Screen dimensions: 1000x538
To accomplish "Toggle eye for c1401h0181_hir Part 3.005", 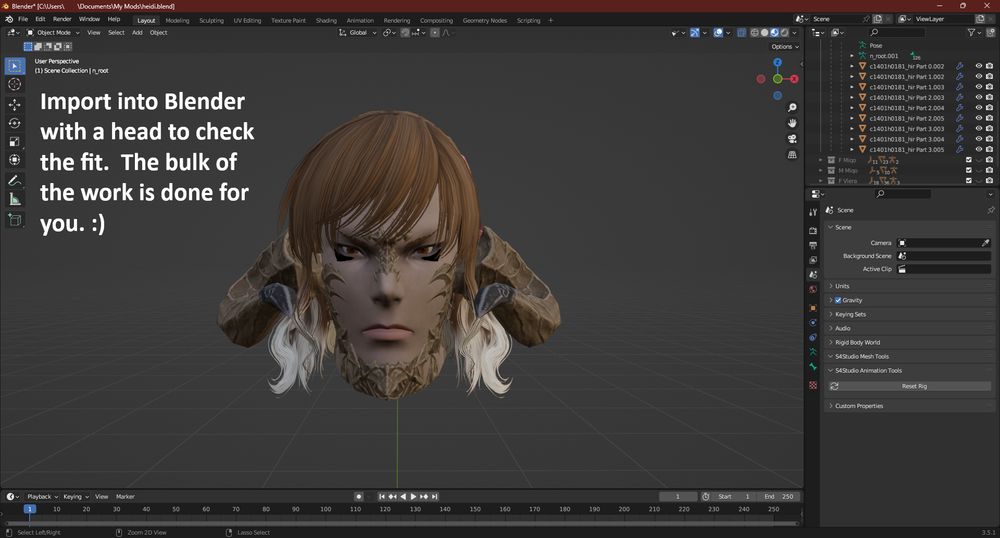I will coord(978,150).
